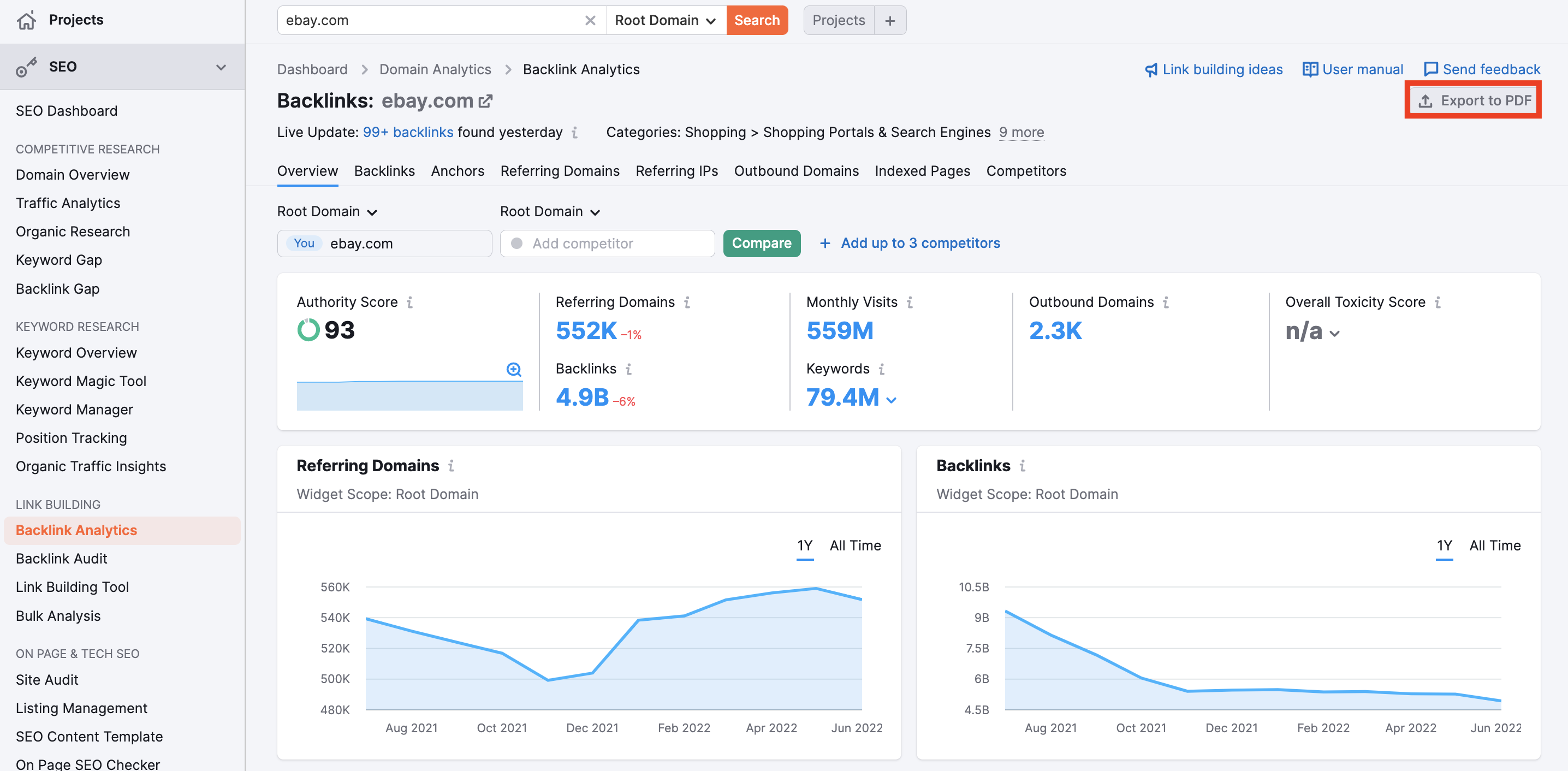Click the plus icon beside Projects
The height and width of the screenshot is (771, 1568).
pos(890,21)
